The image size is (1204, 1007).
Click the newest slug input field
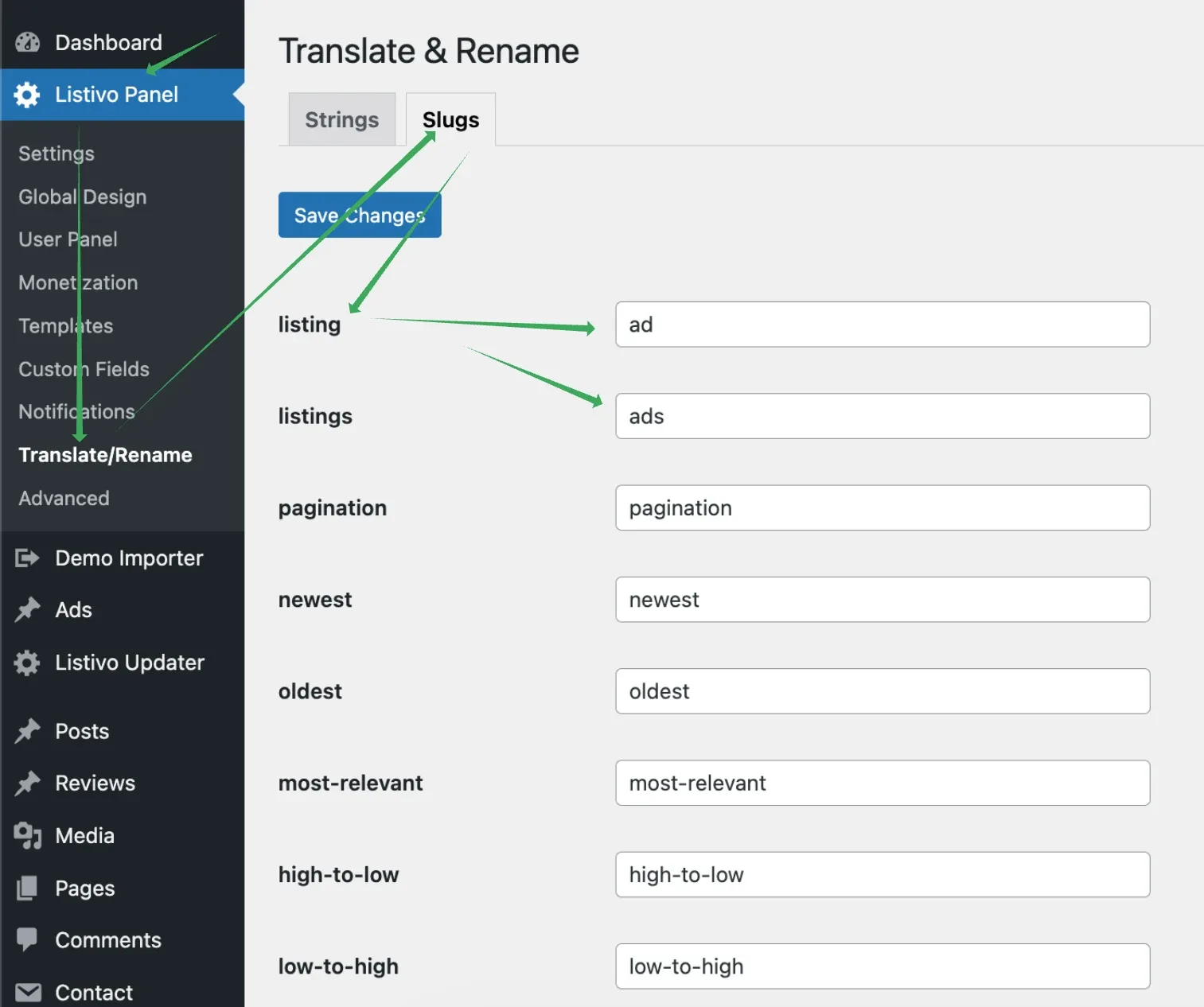883,600
